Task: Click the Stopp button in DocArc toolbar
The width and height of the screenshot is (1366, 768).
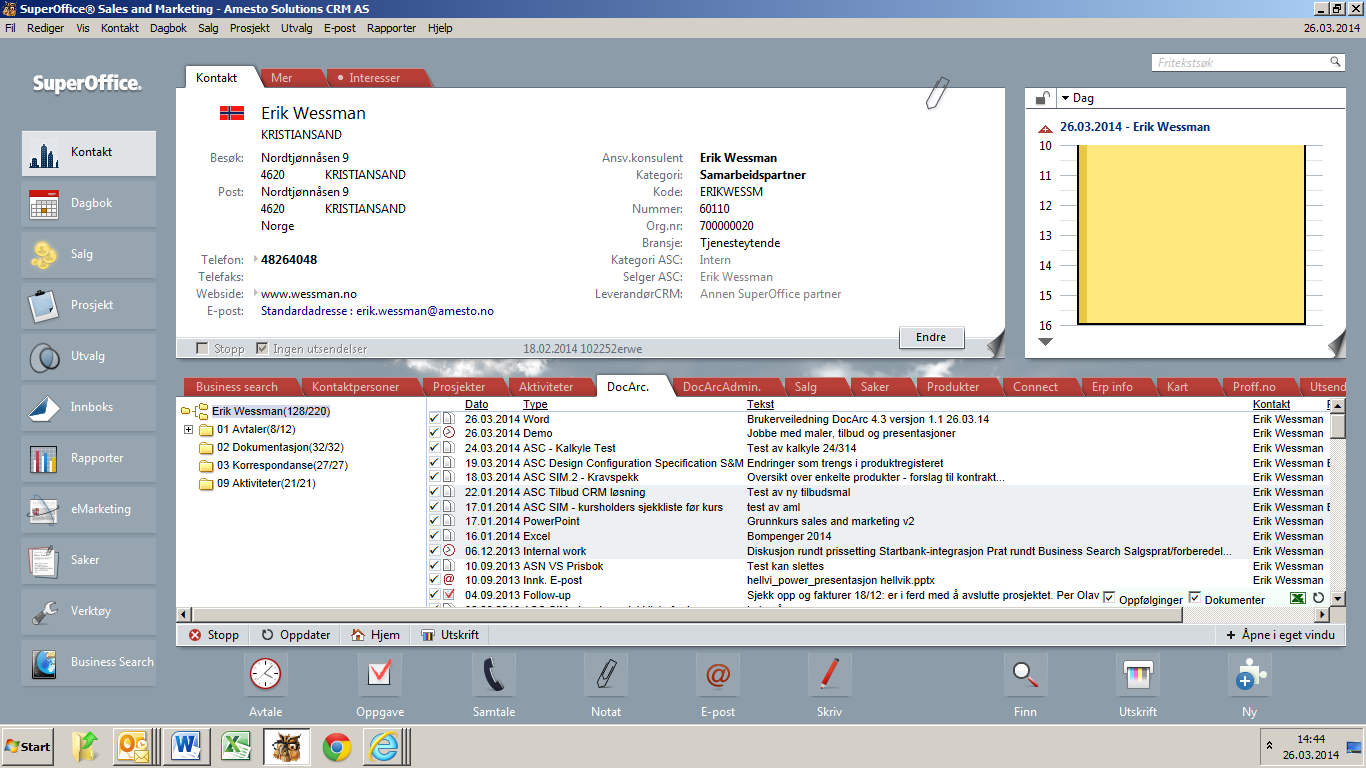Action: point(214,635)
